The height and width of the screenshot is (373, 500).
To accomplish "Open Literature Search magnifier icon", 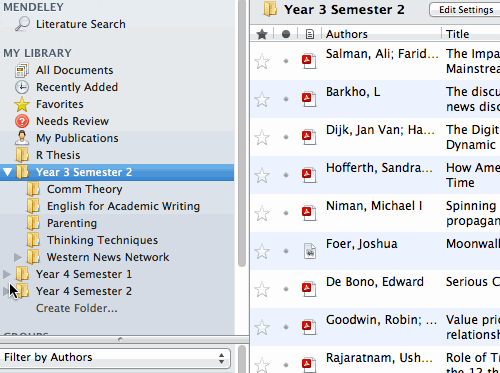I will (22, 24).
